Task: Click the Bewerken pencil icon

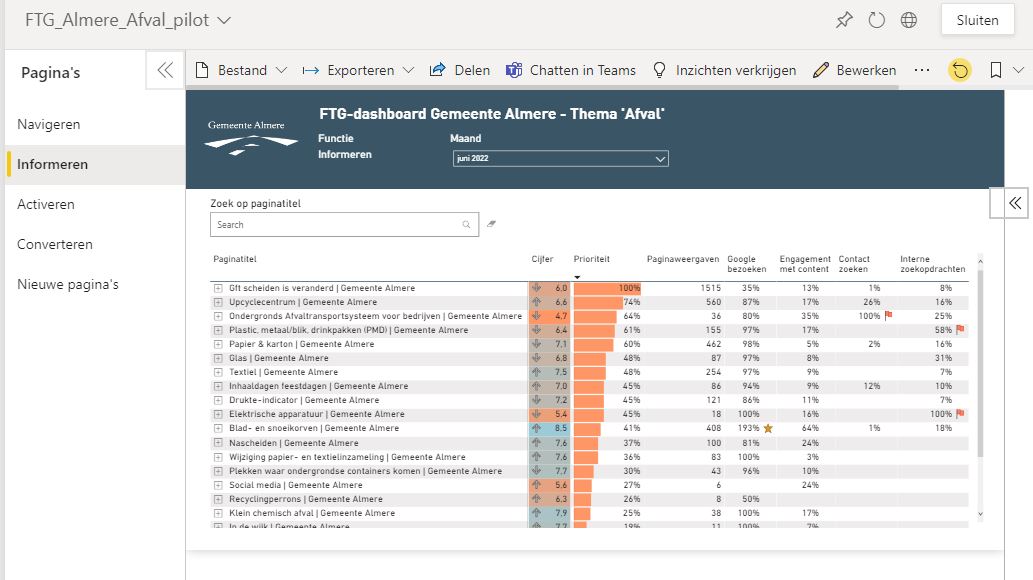Action: [x=820, y=70]
